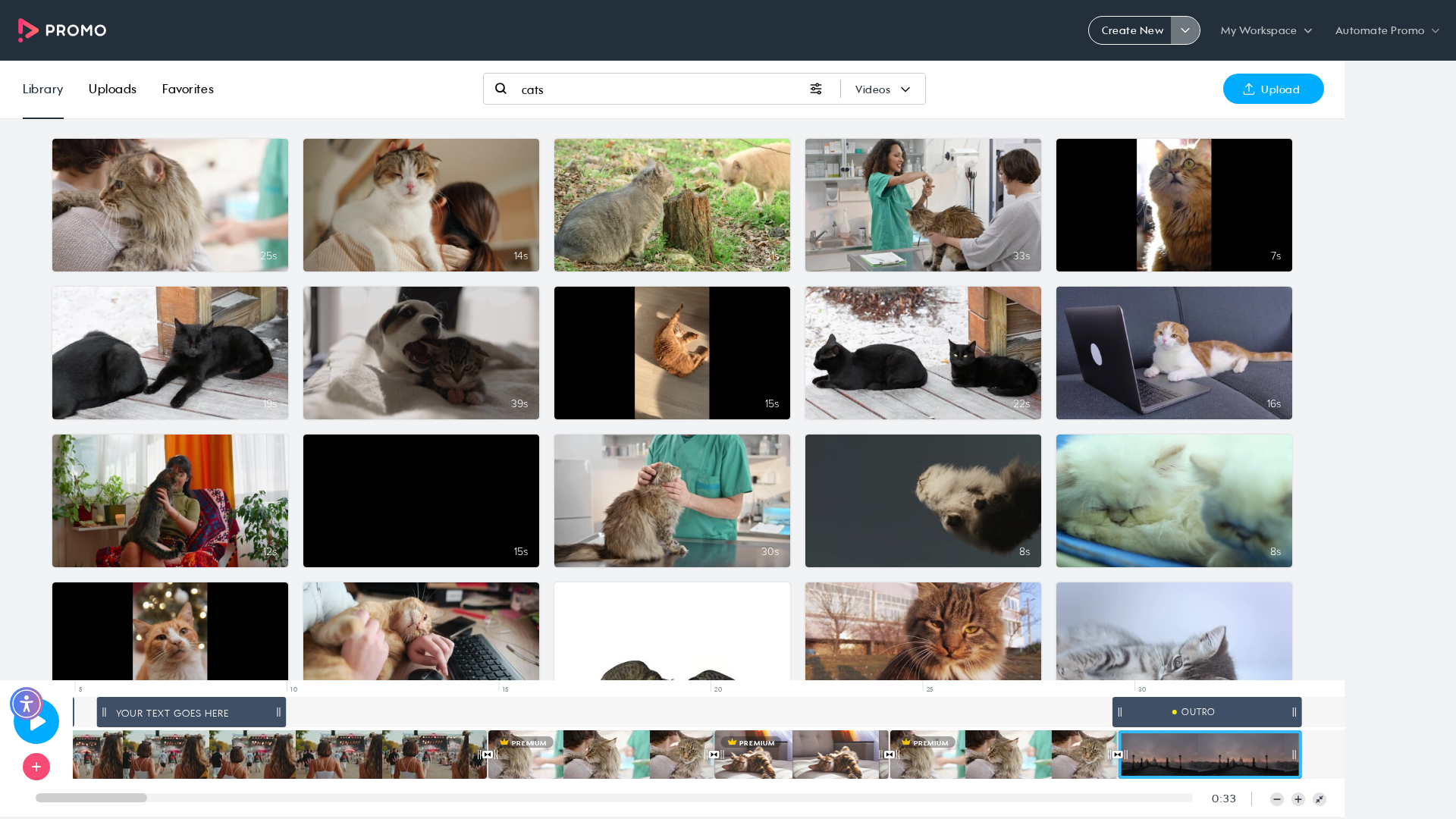
Task: Switch to the Uploads tab
Action: tap(112, 89)
